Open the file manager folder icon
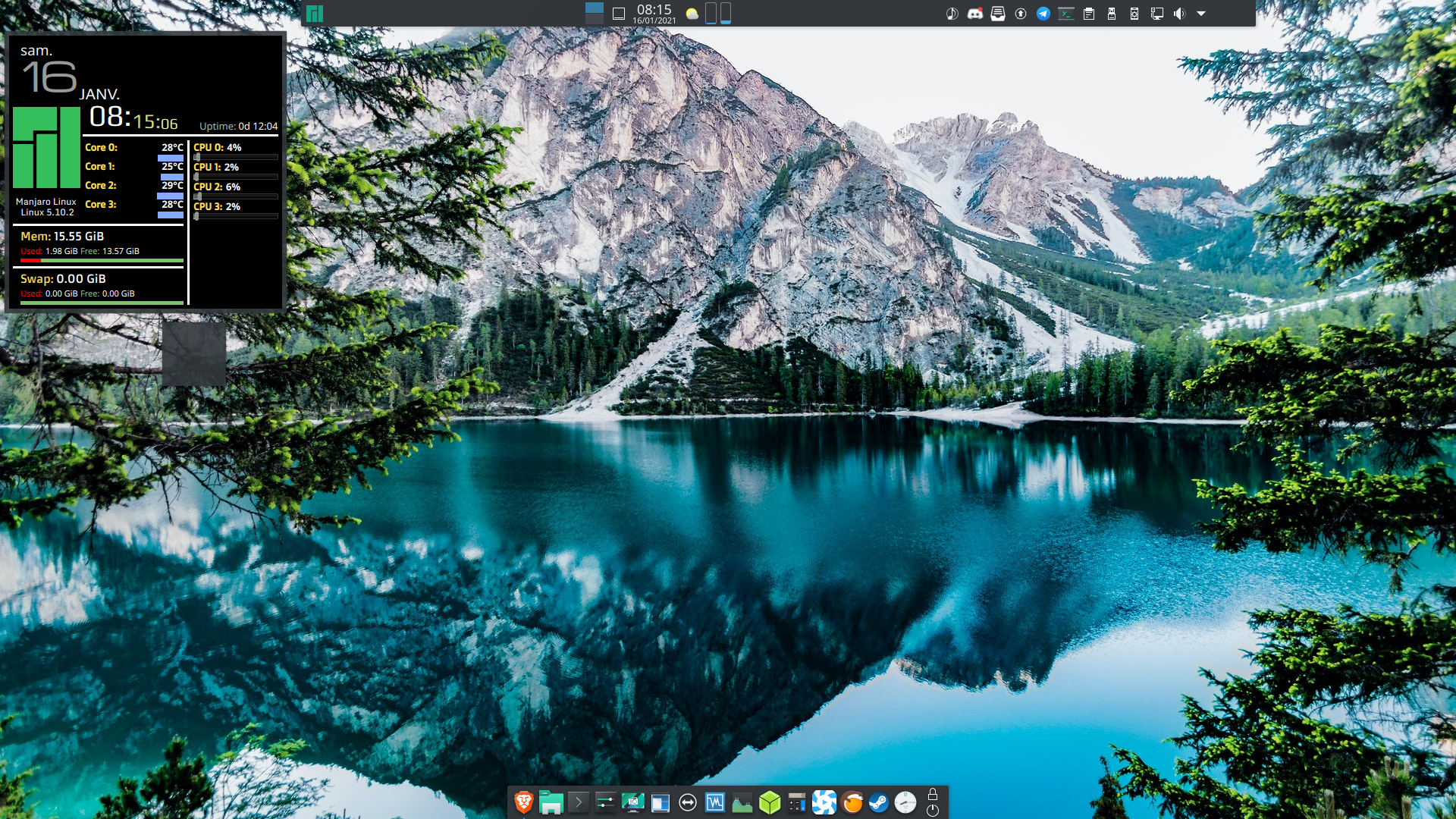1456x819 pixels. pyautogui.click(x=551, y=802)
